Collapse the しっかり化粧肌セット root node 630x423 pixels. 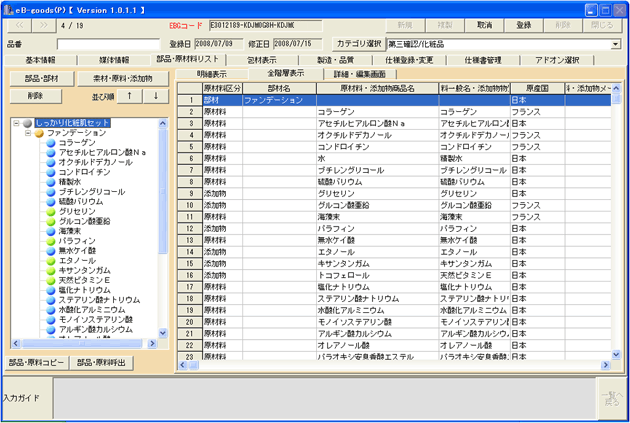16,123
